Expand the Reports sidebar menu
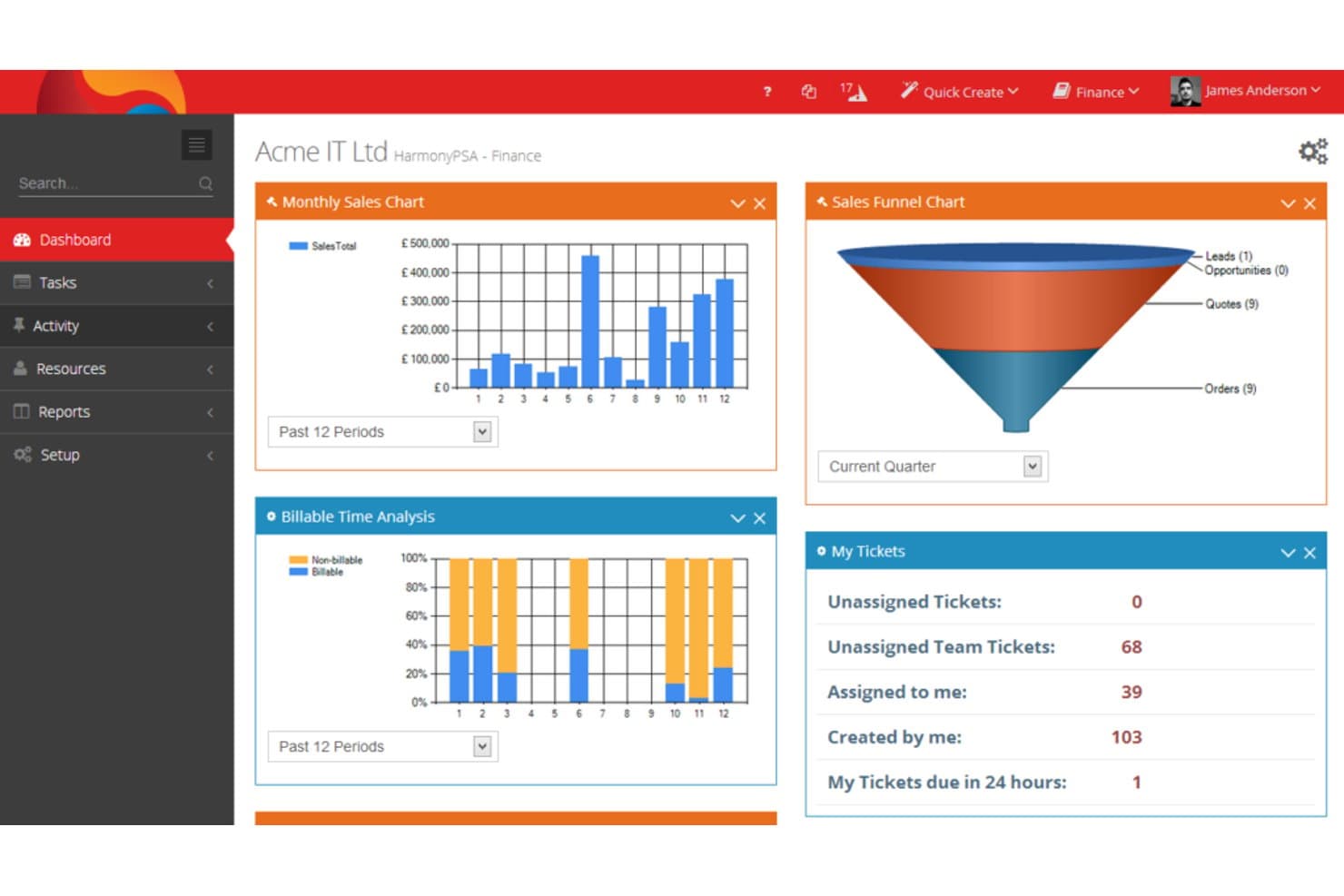Screen dimensions: 1344x896 point(116,412)
